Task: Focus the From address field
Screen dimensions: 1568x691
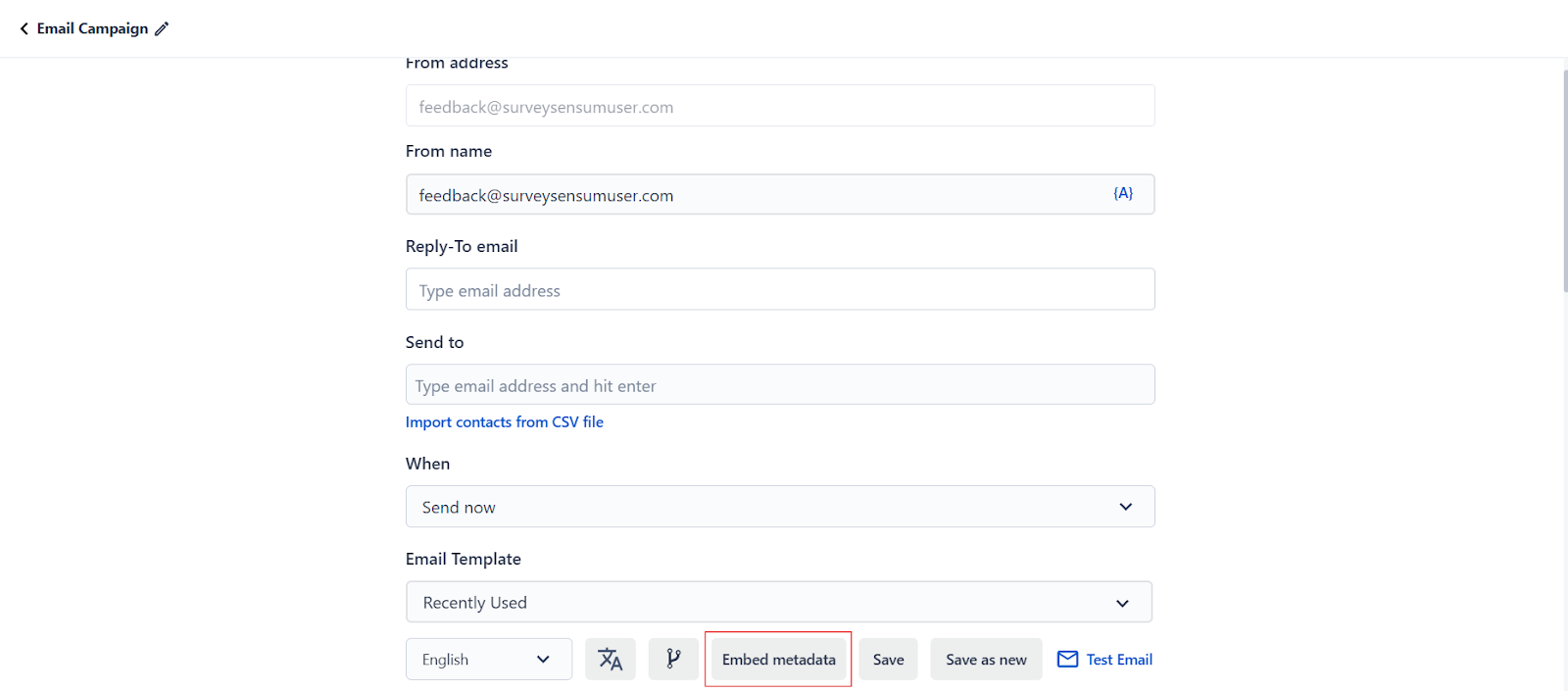Action: pos(780,106)
